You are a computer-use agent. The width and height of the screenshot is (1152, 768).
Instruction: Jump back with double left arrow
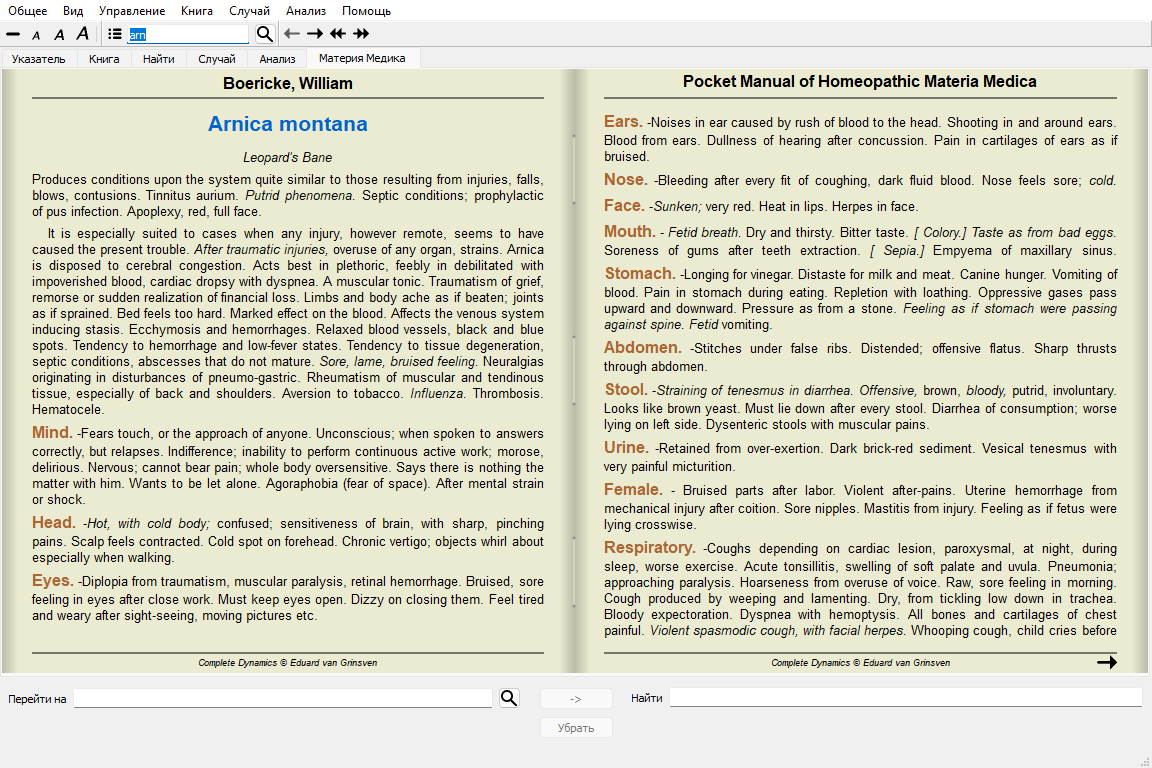[x=338, y=34]
